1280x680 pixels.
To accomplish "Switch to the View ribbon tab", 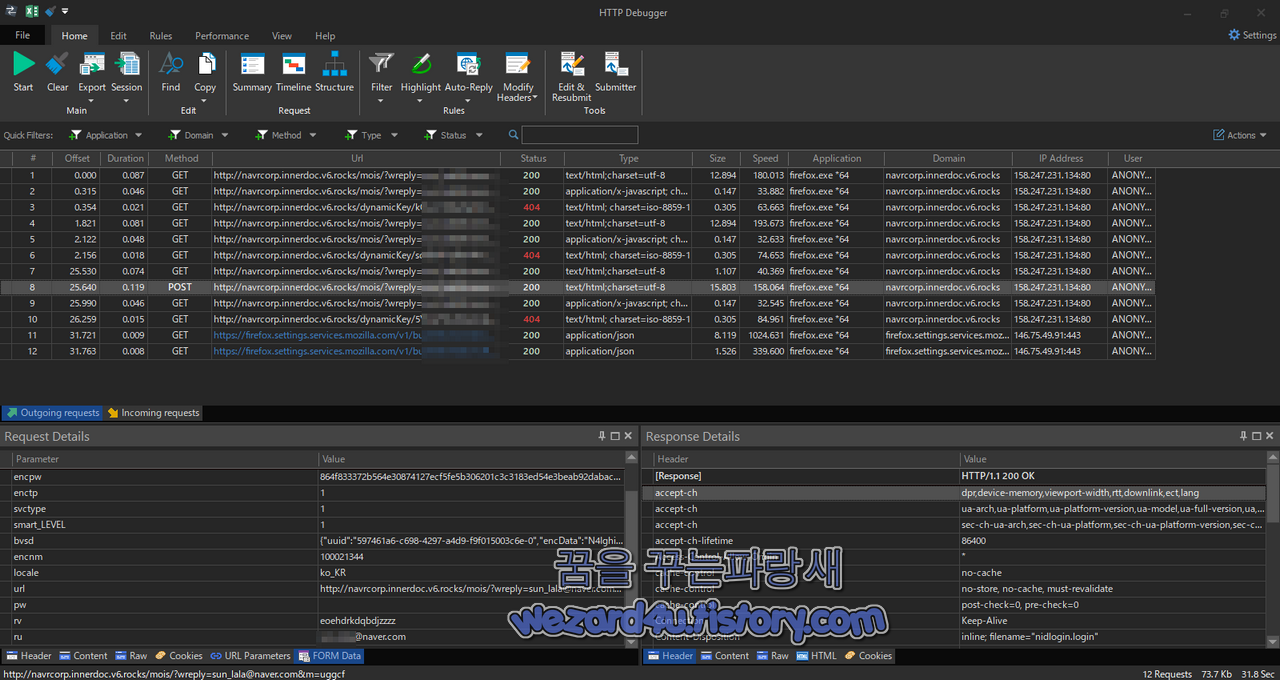I will click(282, 36).
